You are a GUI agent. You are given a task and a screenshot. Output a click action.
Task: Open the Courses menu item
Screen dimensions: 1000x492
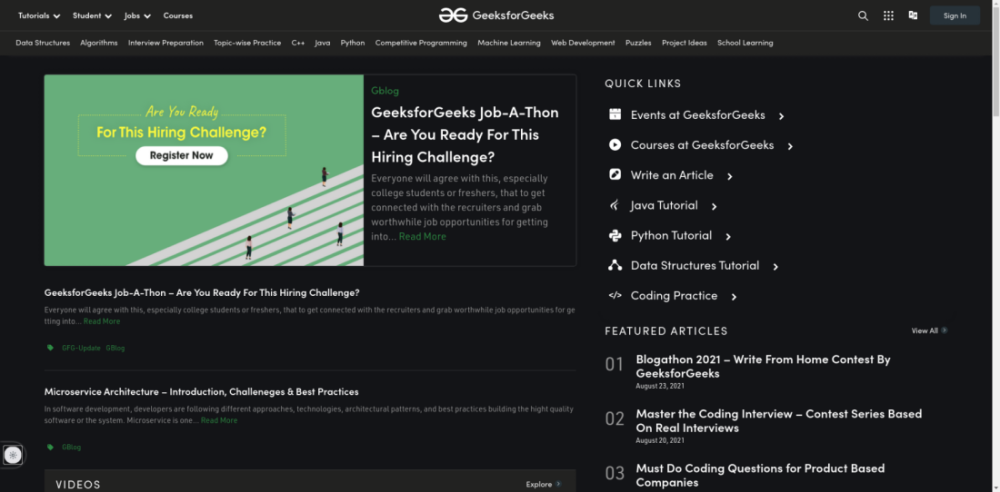(178, 15)
